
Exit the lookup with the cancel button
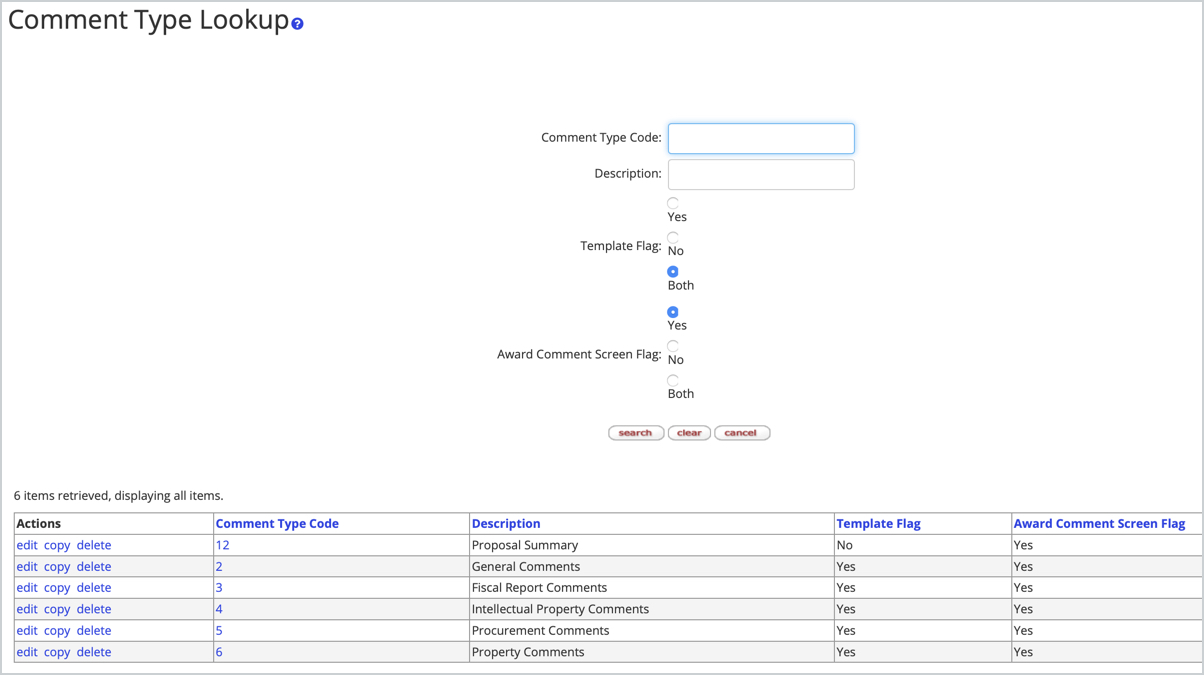tap(742, 433)
